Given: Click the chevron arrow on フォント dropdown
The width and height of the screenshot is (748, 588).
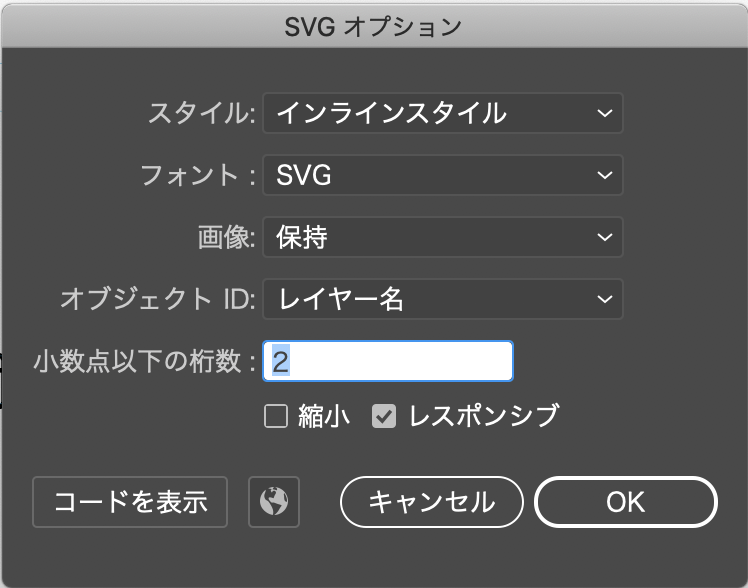Looking at the screenshot, I should coord(604,176).
